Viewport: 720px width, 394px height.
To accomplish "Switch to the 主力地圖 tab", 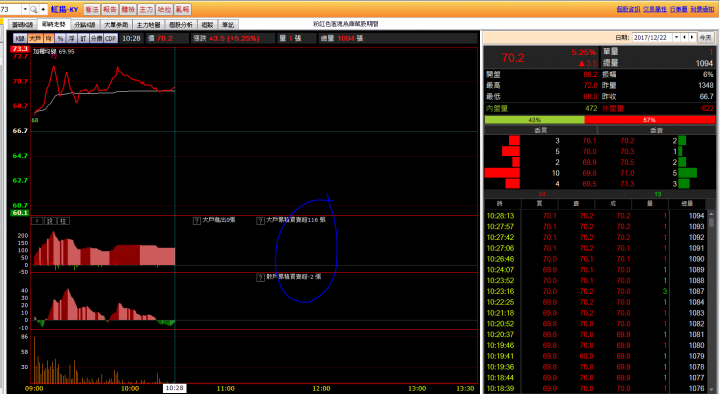I will click(148, 24).
